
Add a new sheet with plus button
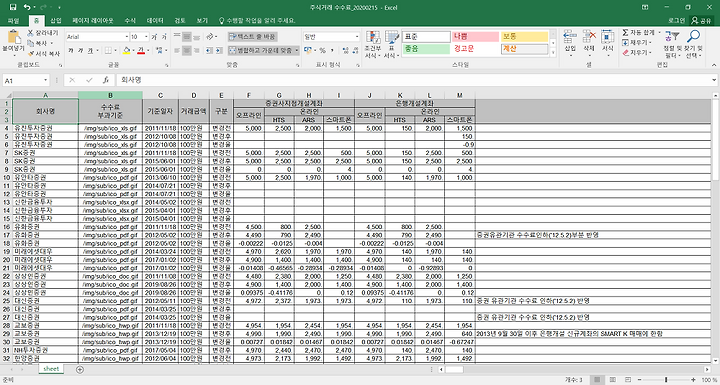[x=80, y=369]
